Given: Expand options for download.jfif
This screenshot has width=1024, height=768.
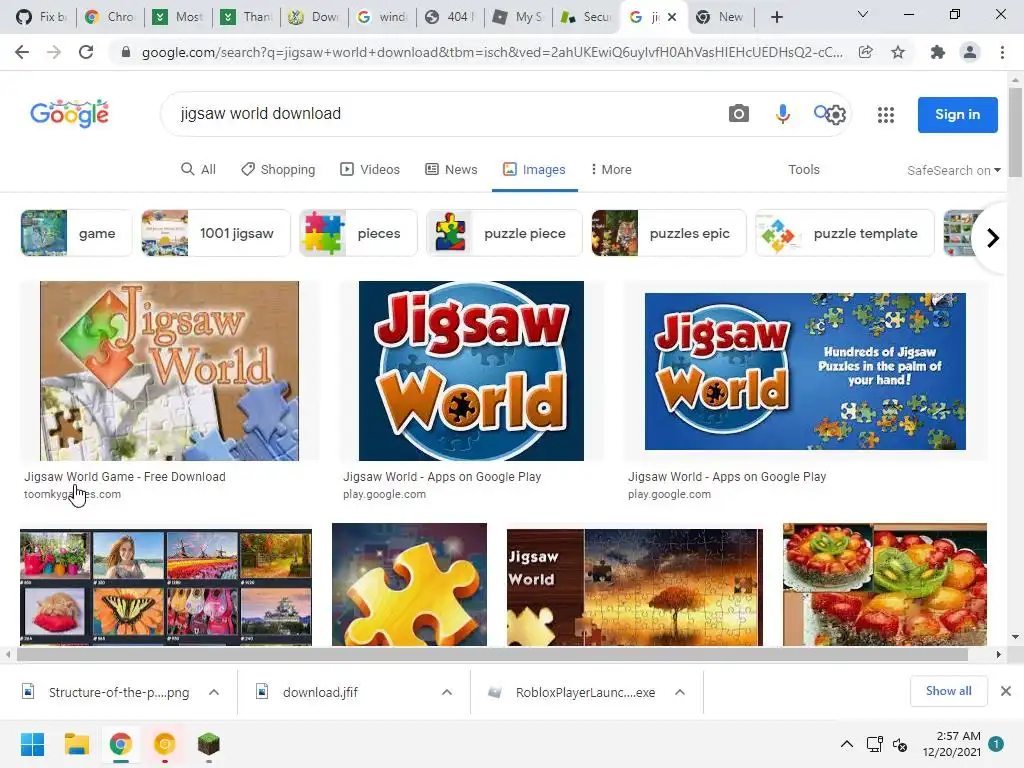Looking at the screenshot, I should [447, 692].
